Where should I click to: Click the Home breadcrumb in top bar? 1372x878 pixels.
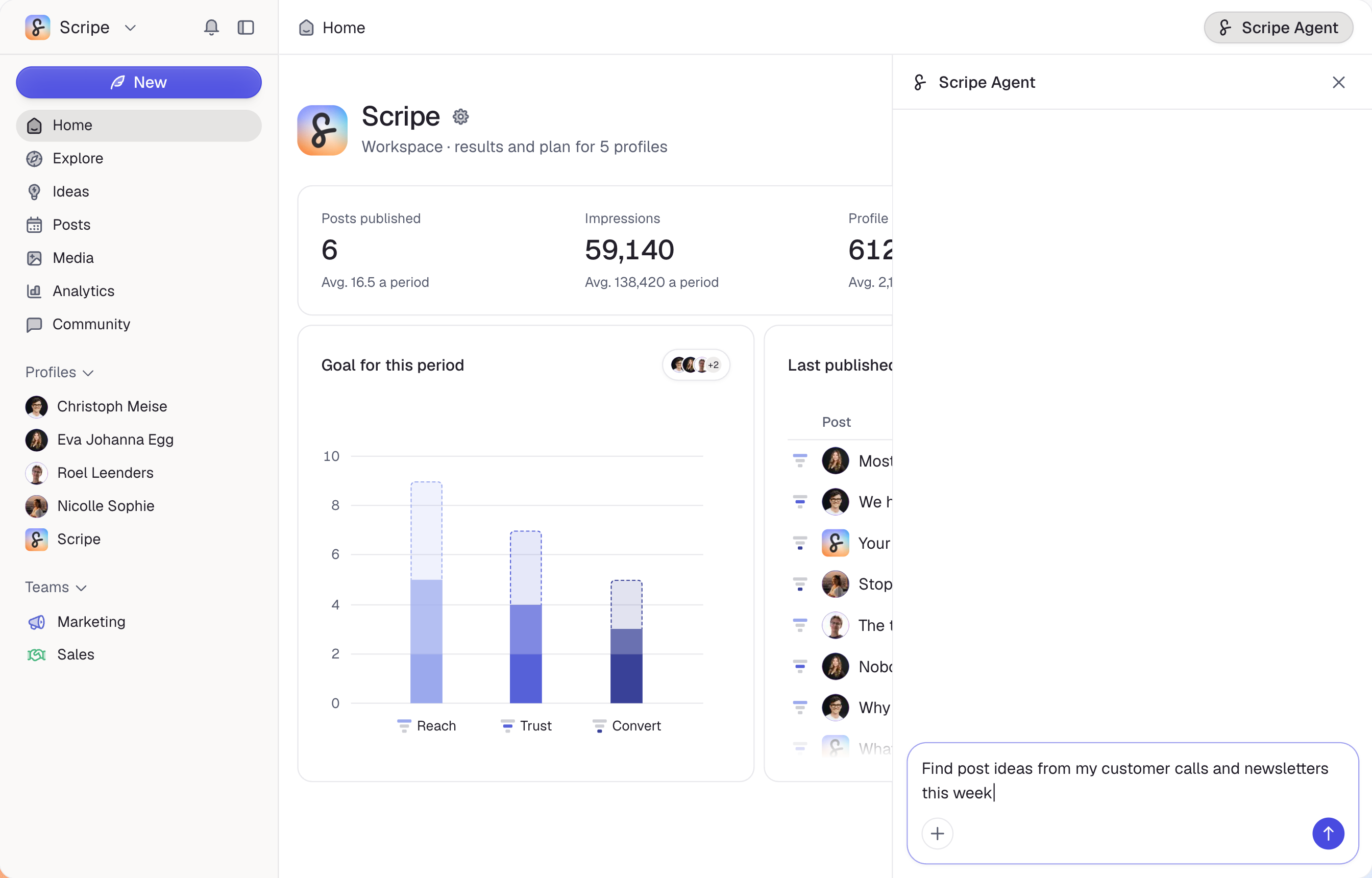pyautogui.click(x=332, y=28)
